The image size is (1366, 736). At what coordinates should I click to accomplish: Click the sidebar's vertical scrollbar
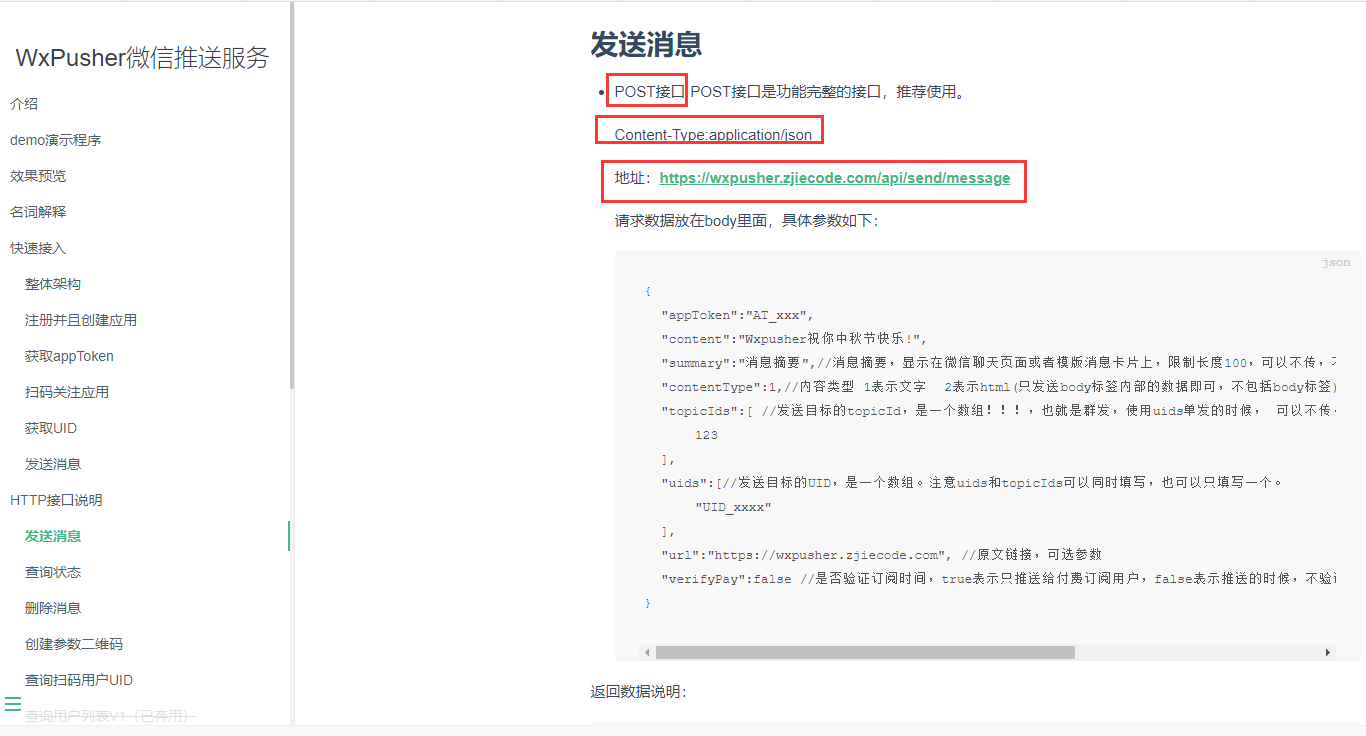pyautogui.click(x=292, y=195)
